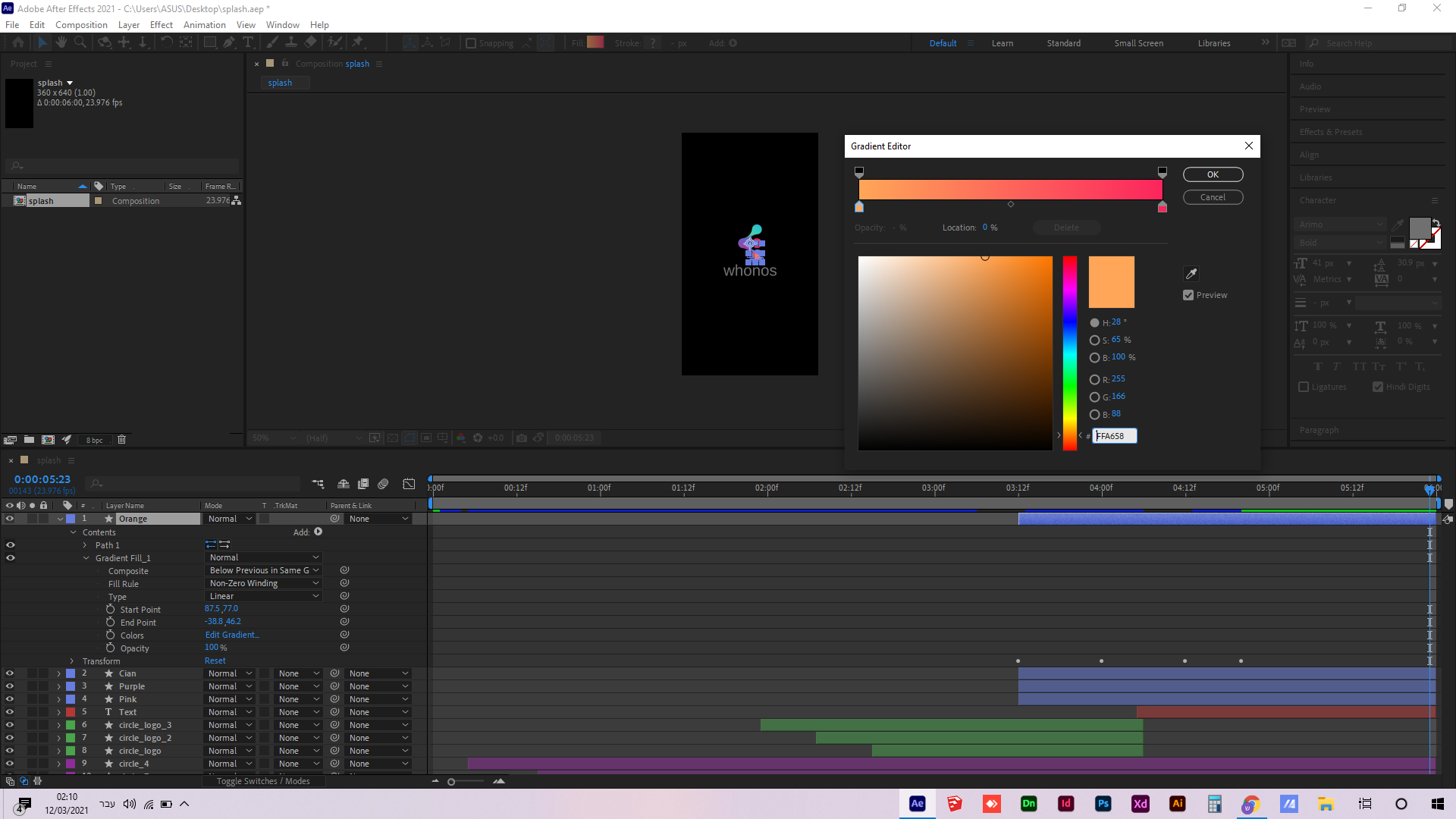Viewport: 1456px width, 819px height.
Task: Activate the Hand tool
Action: coord(61,42)
